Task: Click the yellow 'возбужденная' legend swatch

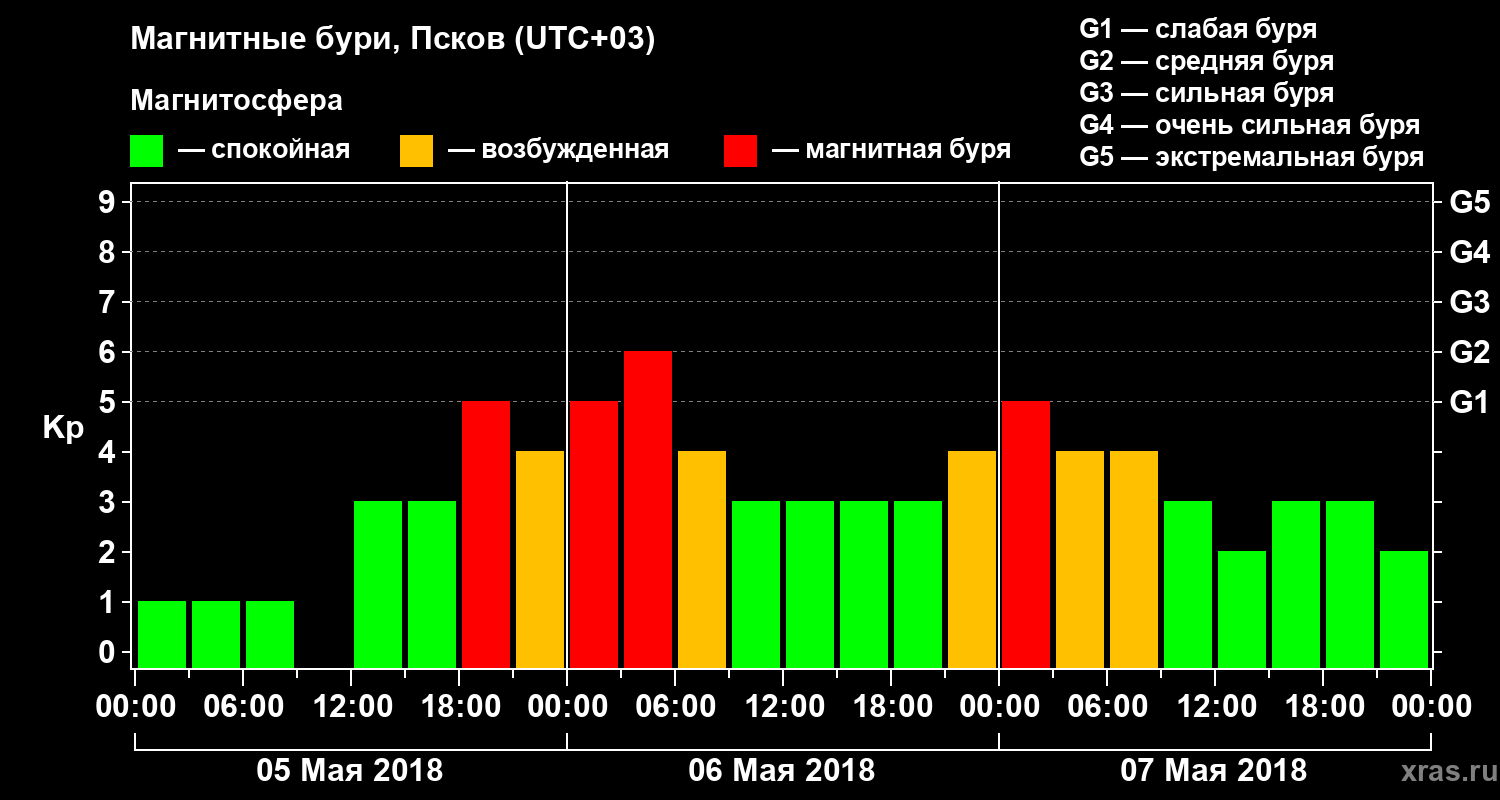Action: pos(417,151)
